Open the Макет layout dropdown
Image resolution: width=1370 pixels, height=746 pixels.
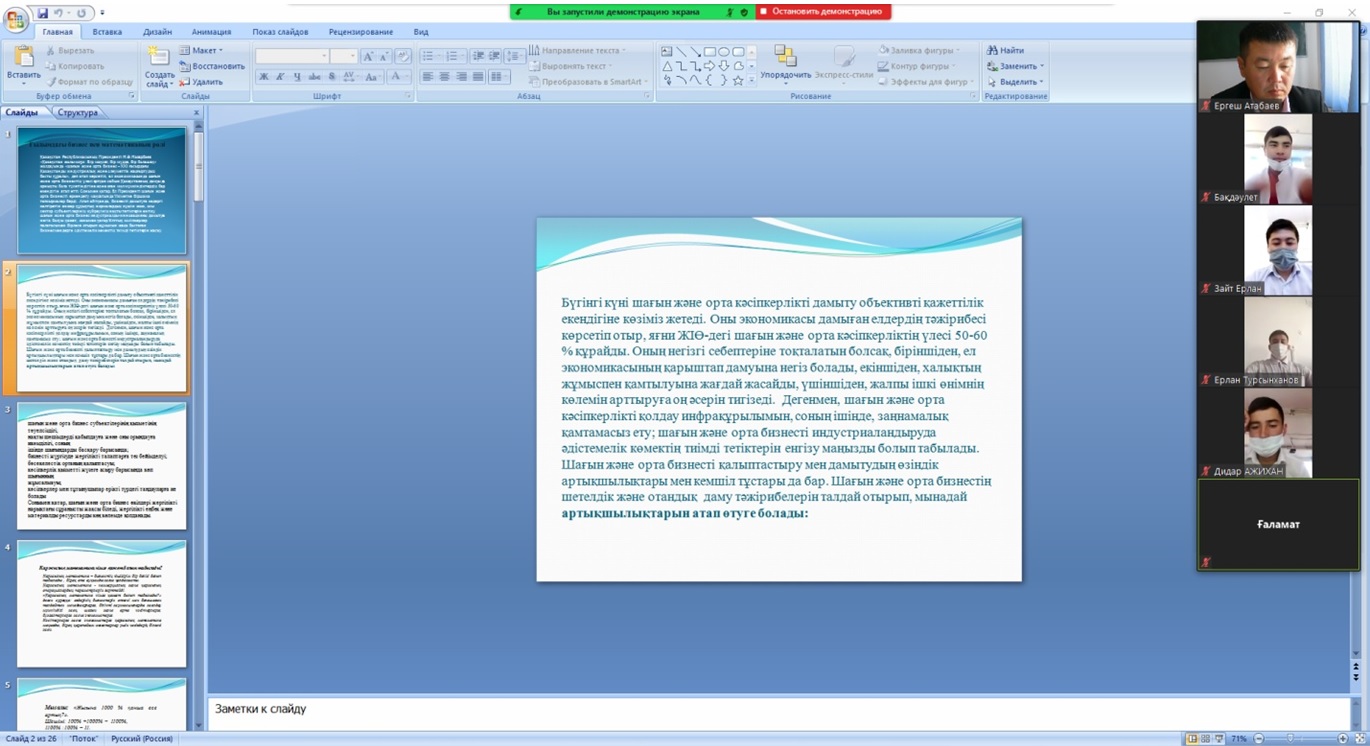click(201, 50)
